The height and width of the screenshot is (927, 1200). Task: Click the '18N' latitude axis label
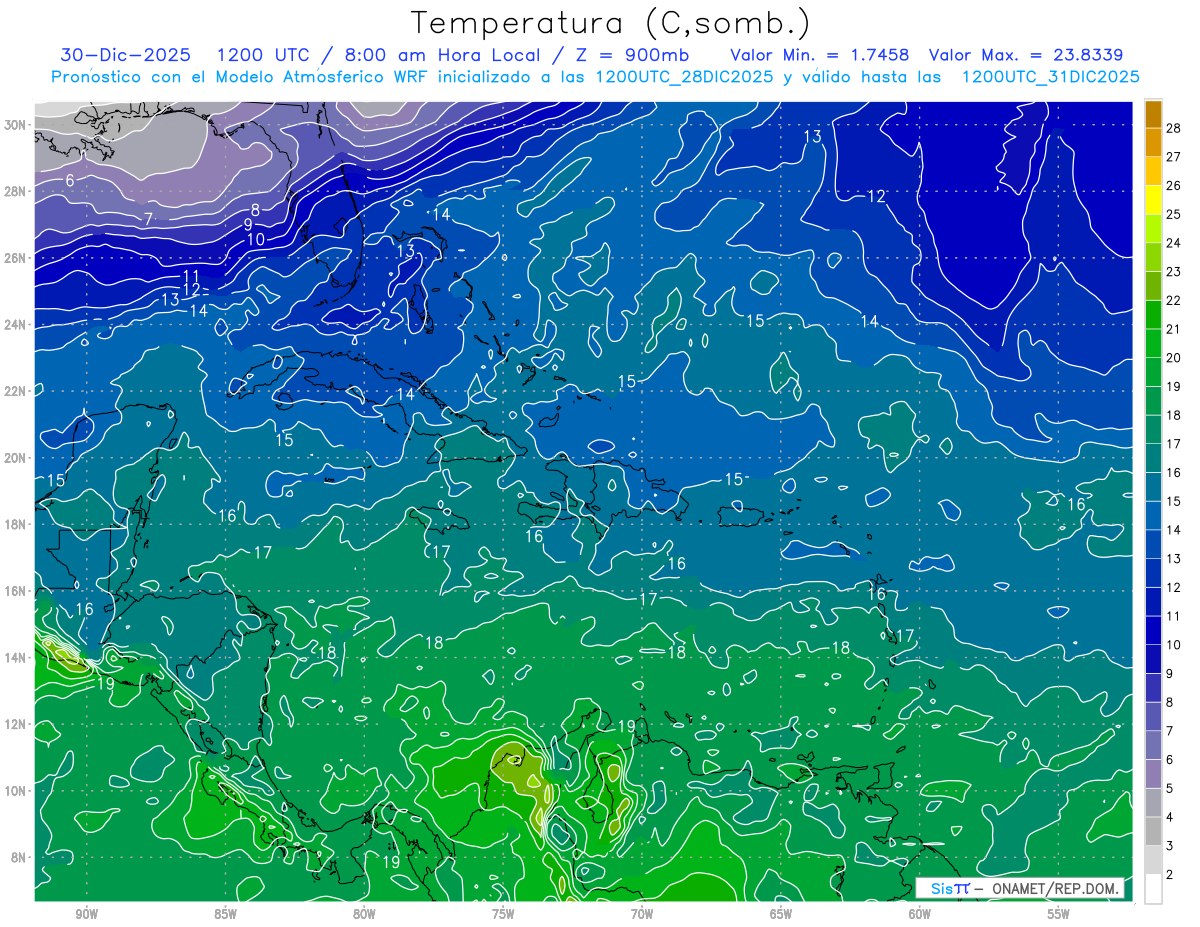point(17,524)
